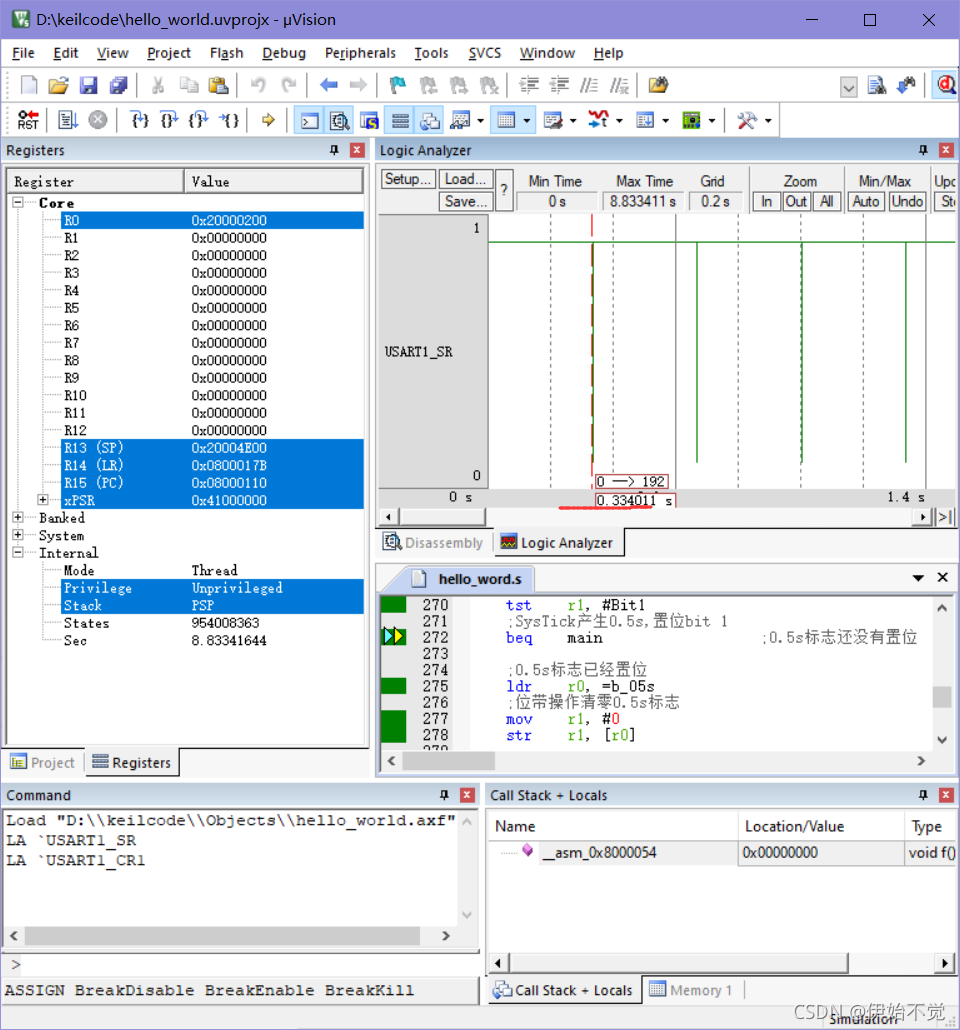Viewport: 960px width, 1030px height.
Task: Toggle Command window button
Action: [309, 120]
